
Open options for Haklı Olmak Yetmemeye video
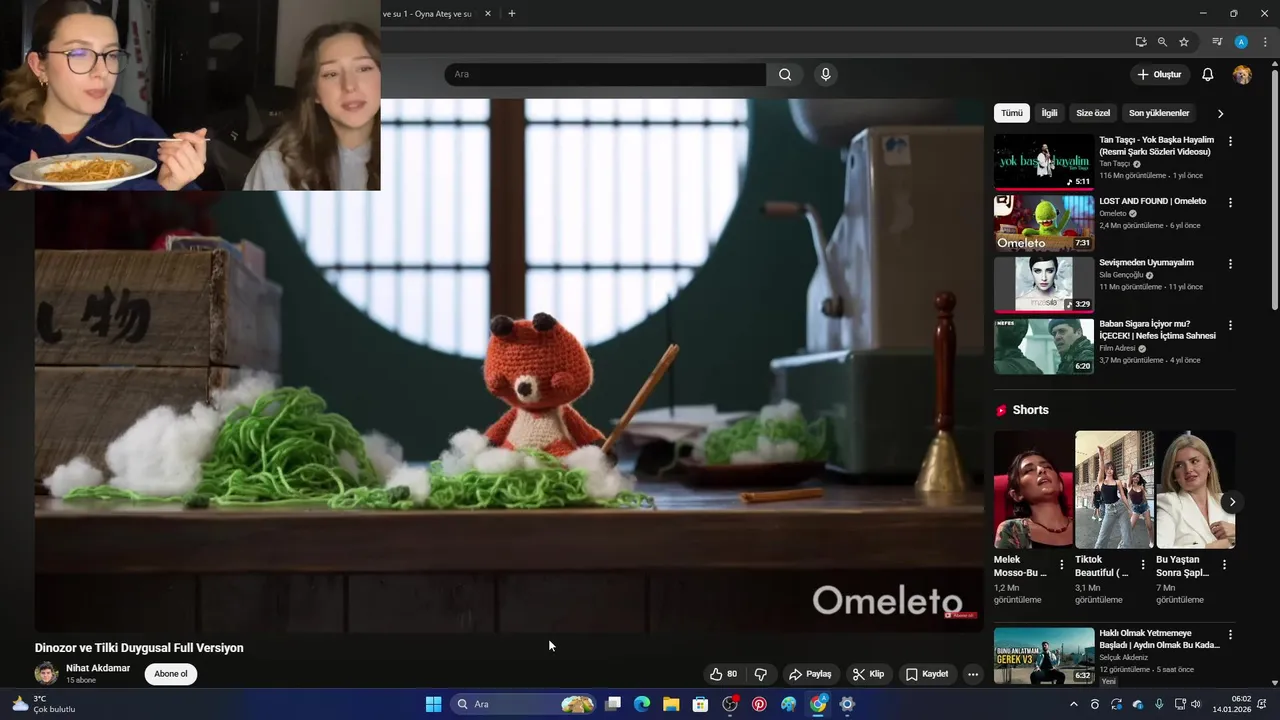click(1230, 635)
